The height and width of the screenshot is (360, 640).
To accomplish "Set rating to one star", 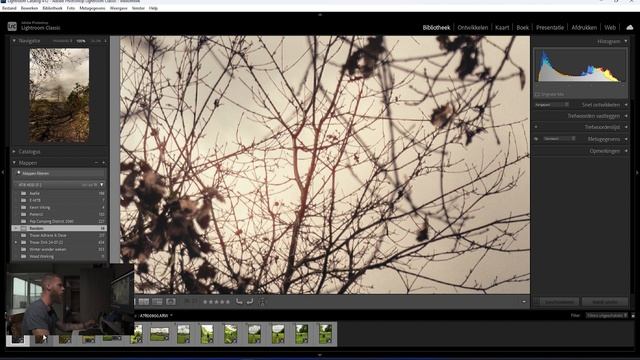I will [x=205, y=302].
